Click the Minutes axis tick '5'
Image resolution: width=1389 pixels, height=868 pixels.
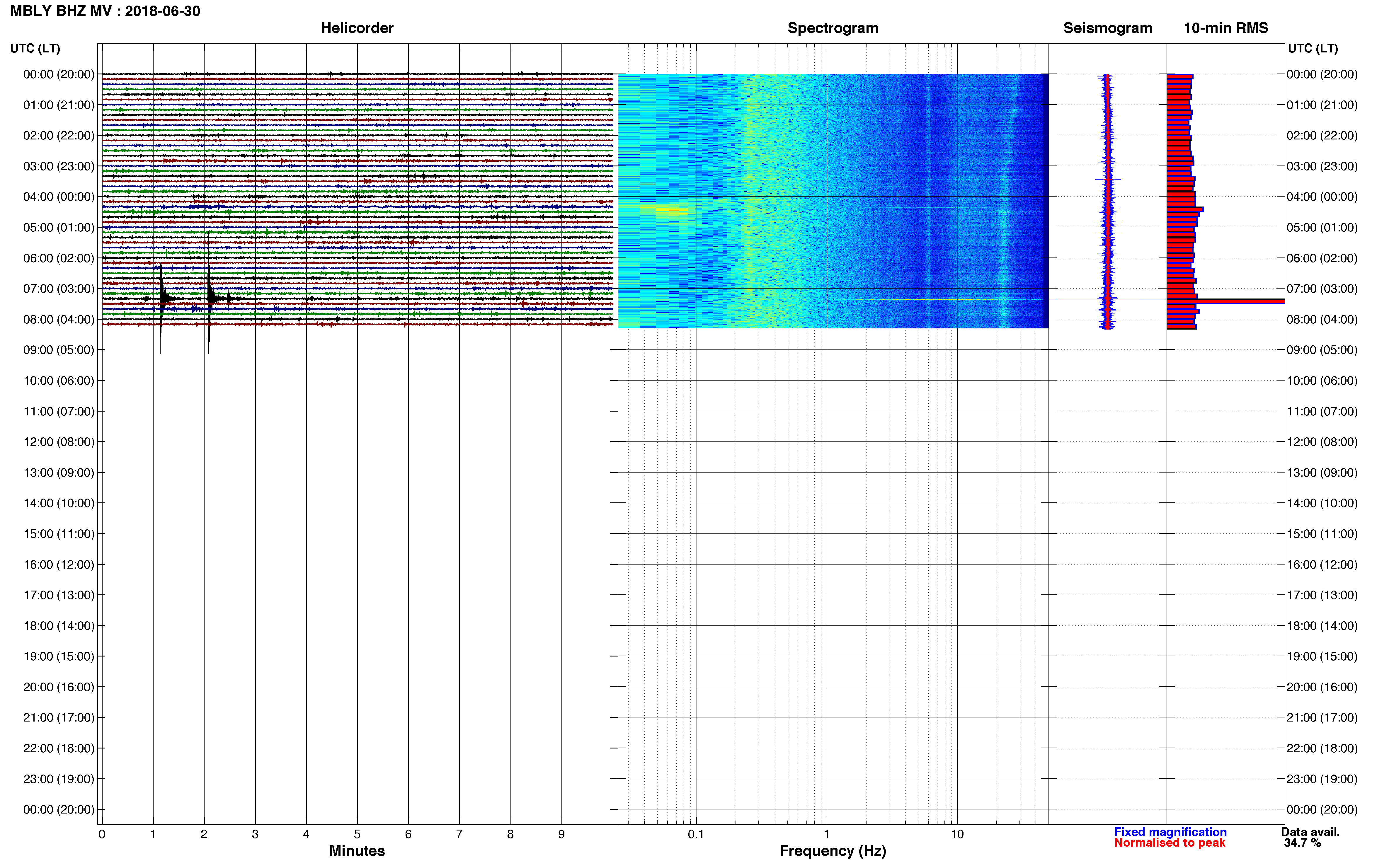357,834
